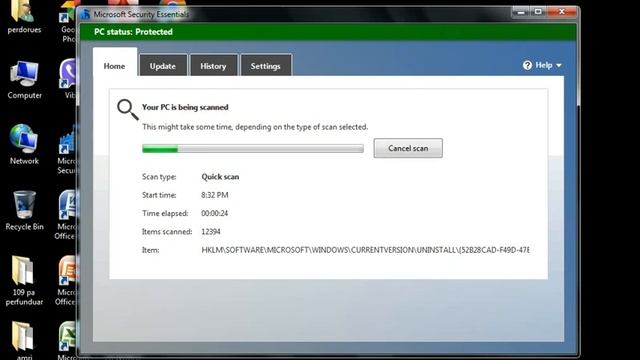Select the Google Photos desktop shortcut

click(x=69, y=22)
